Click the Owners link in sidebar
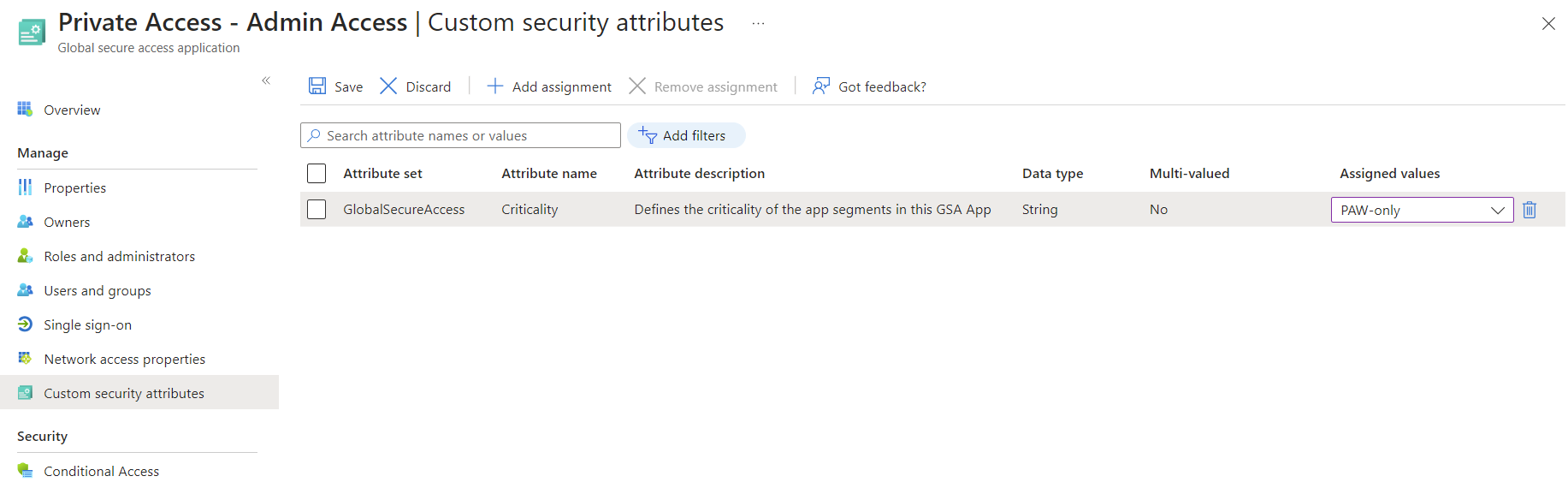 [x=67, y=222]
